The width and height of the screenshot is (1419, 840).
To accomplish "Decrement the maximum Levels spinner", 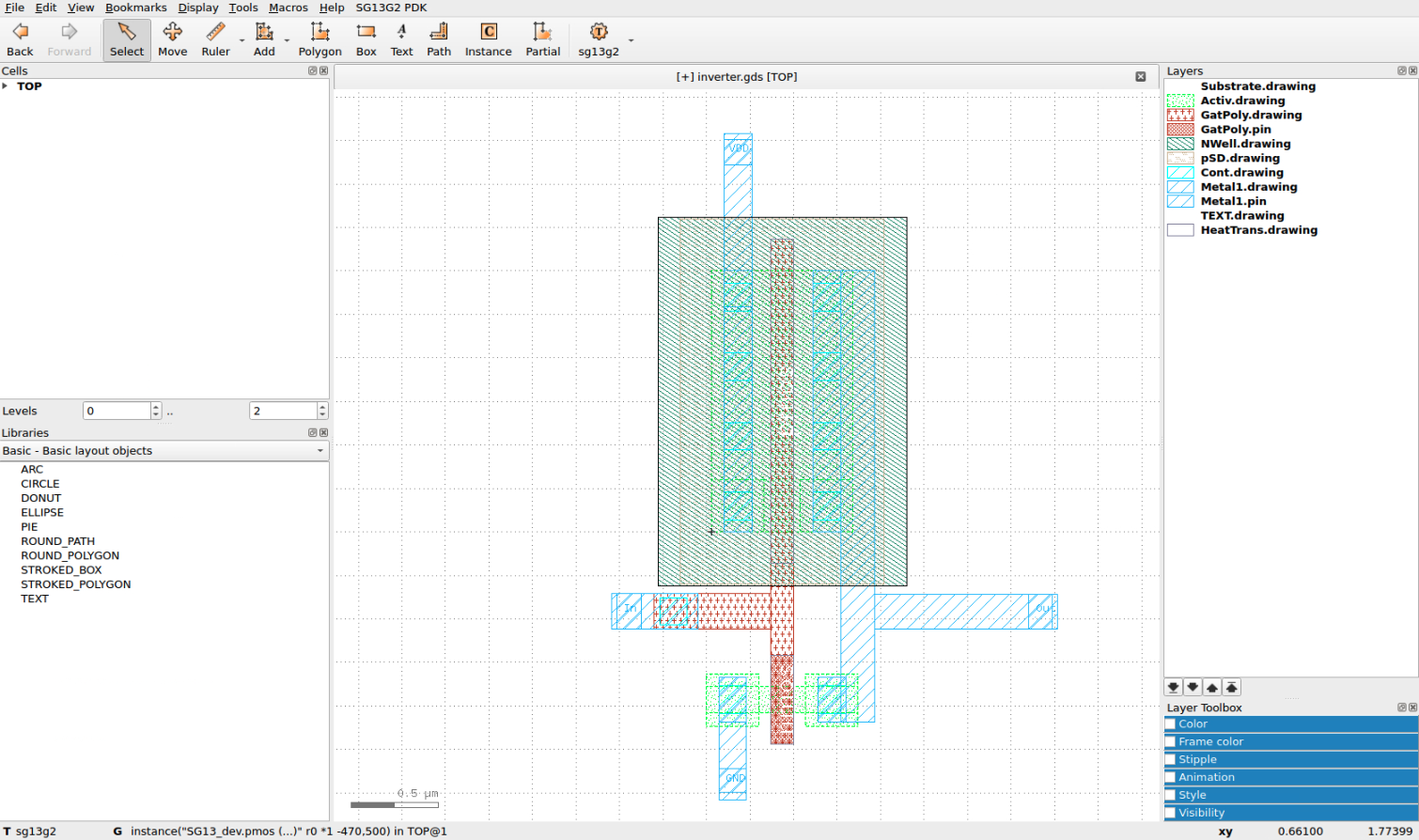I will tap(322, 415).
